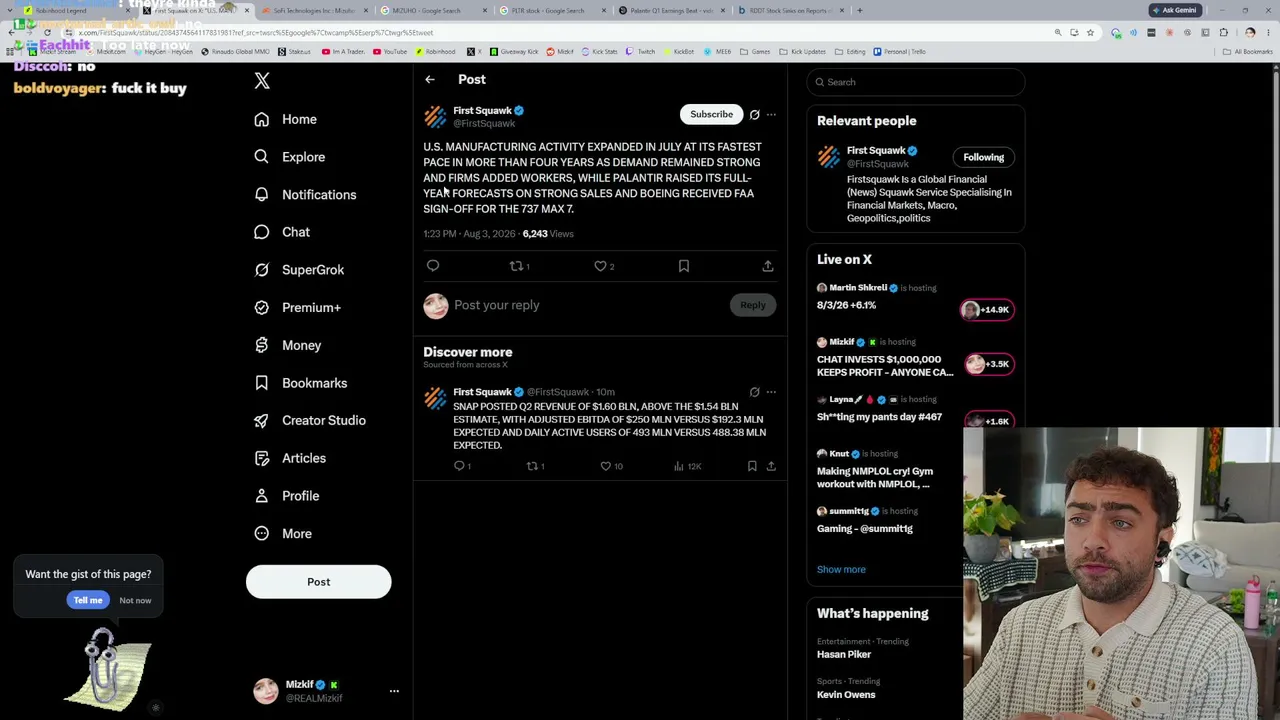The width and height of the screenshot is (1280, 720).
Task: Open Creator Studio in the sidebar
Action: point(310,421)
